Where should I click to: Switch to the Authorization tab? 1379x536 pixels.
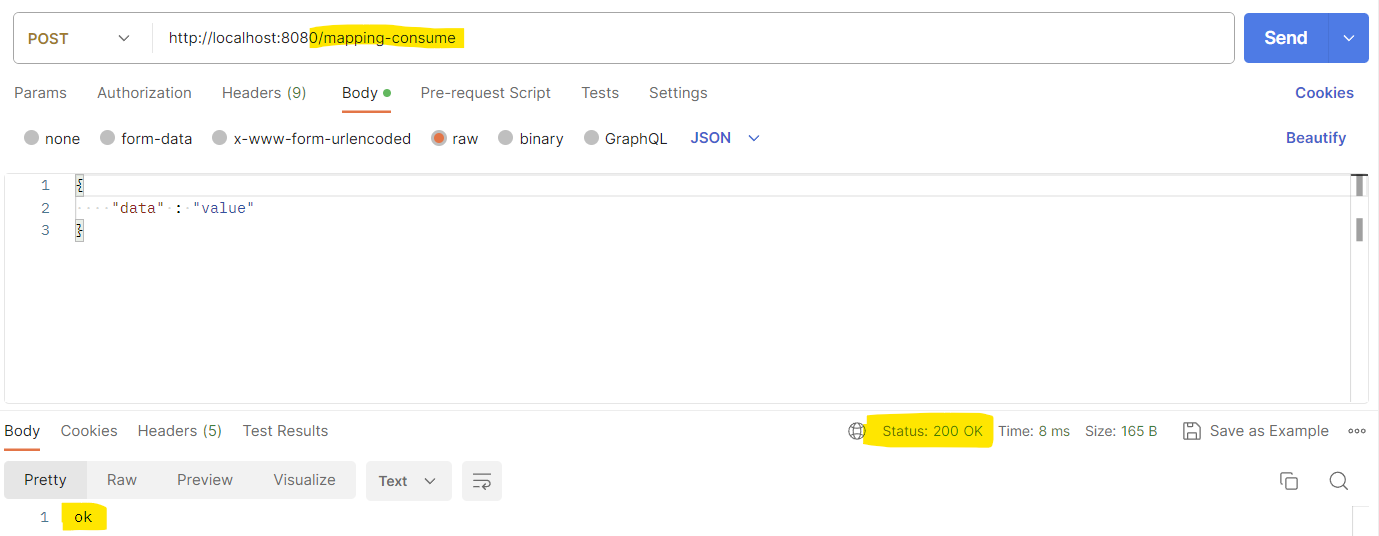[x=144, y=93]
